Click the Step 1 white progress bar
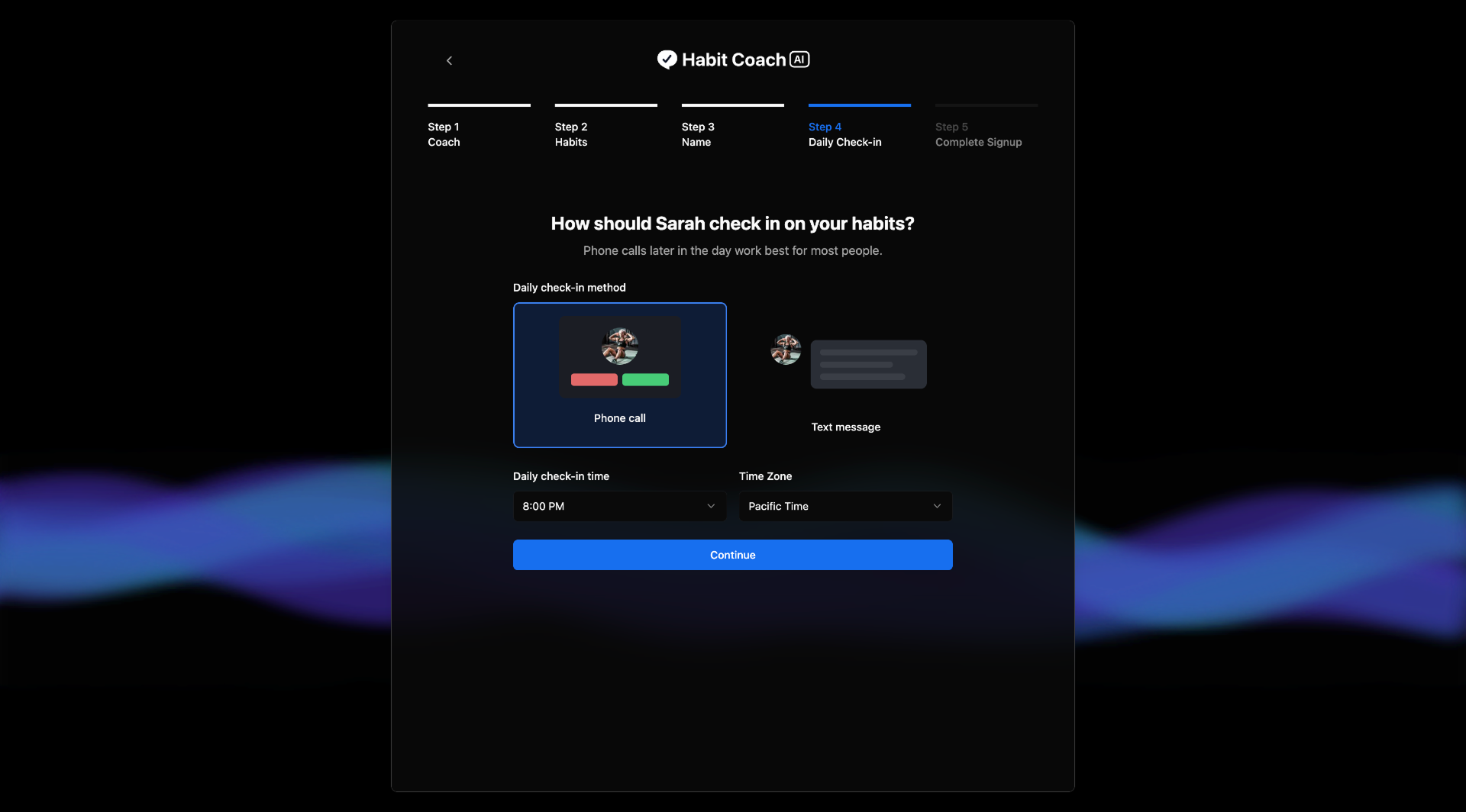 479,105
